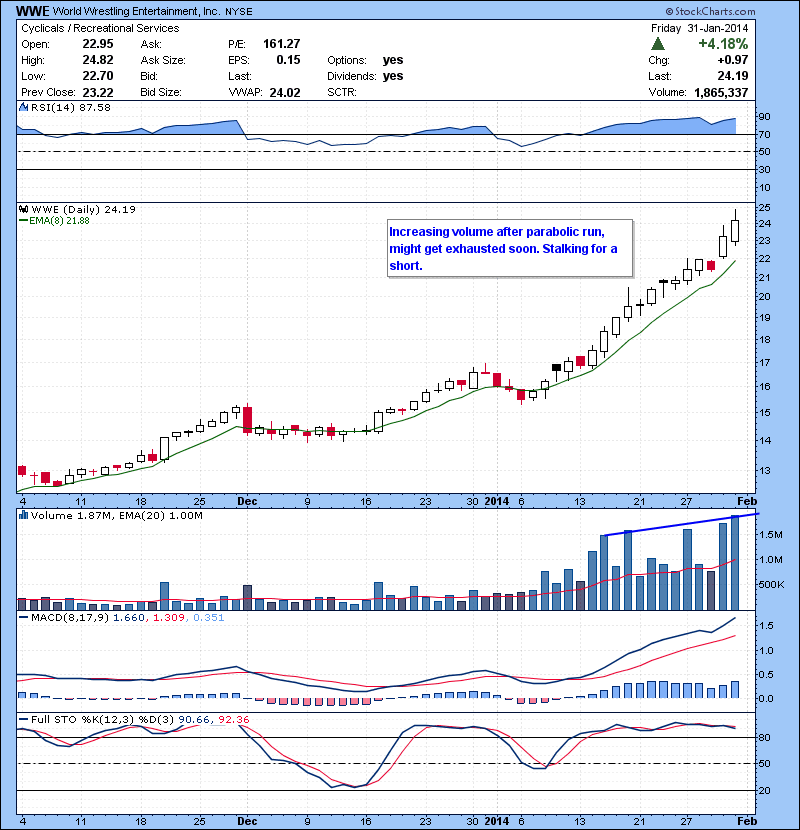
Task: Click the 25 label on price axis
Action: click(x=765, y=208)
